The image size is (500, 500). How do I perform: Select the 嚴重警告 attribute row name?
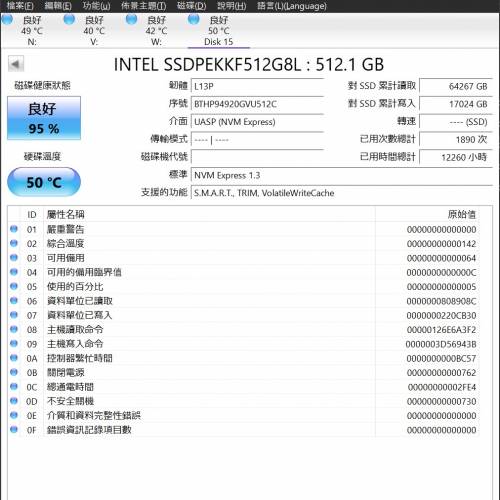(x=65, y=229)
